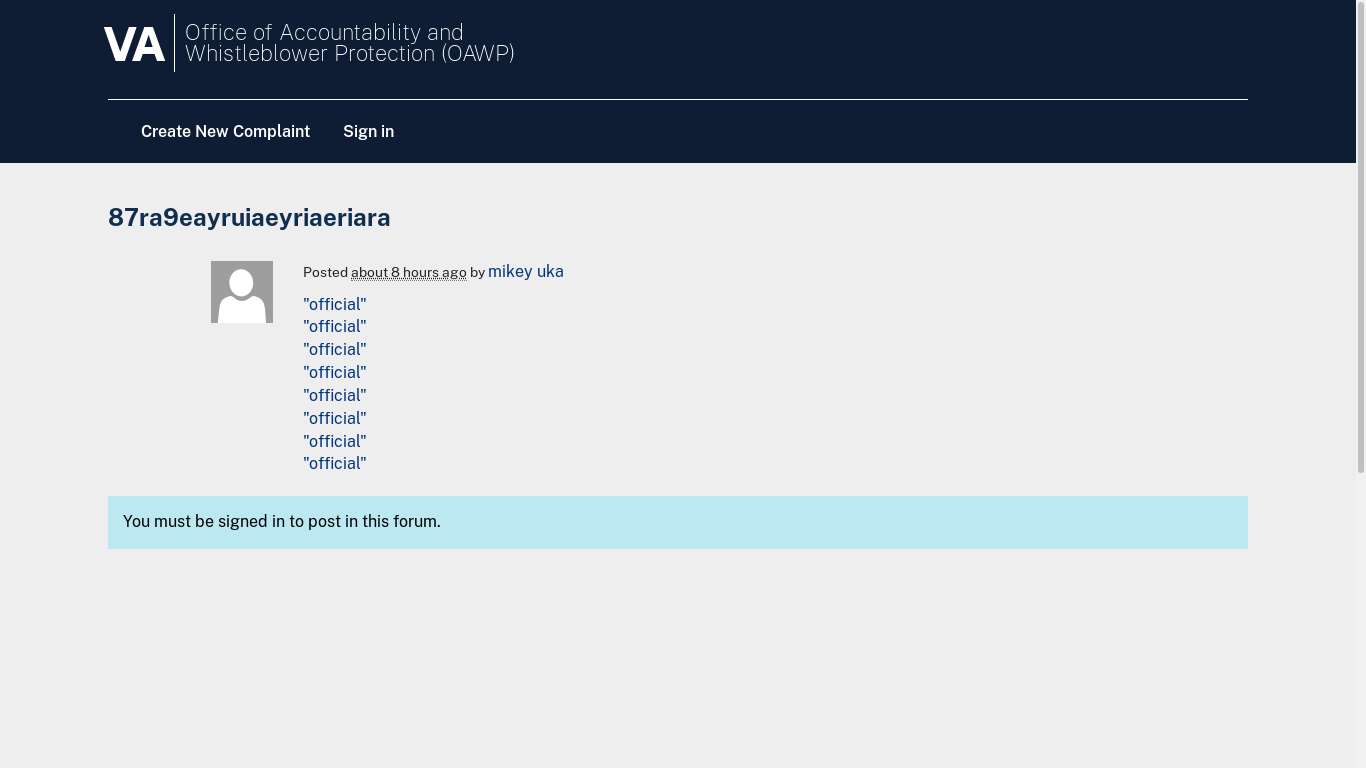The height and width of the screenshot is (768, 1366).
Task: Click the sign-in required notice banner
Action: tap(678, 522)
